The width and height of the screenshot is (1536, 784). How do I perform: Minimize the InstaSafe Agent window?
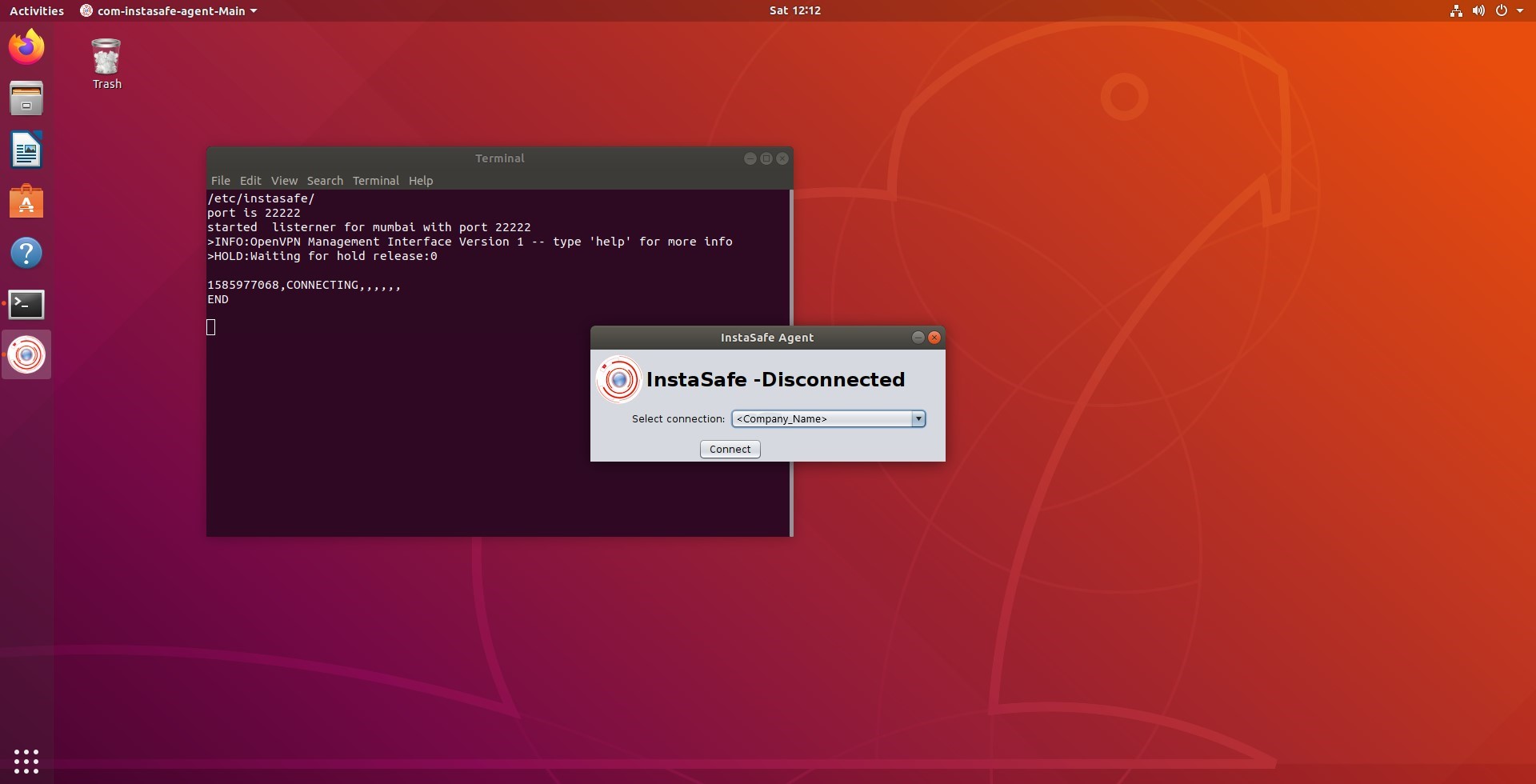pyautogui.click(x=918, y=338)
